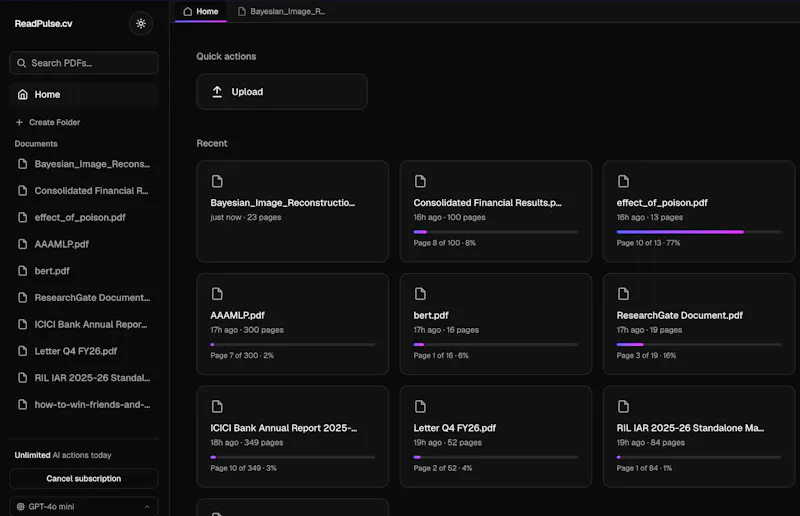This screenshot has height=516, width=800.
Task: Open the Bayesian_Image_Reconstructio recent card
Action: point(292,211)
